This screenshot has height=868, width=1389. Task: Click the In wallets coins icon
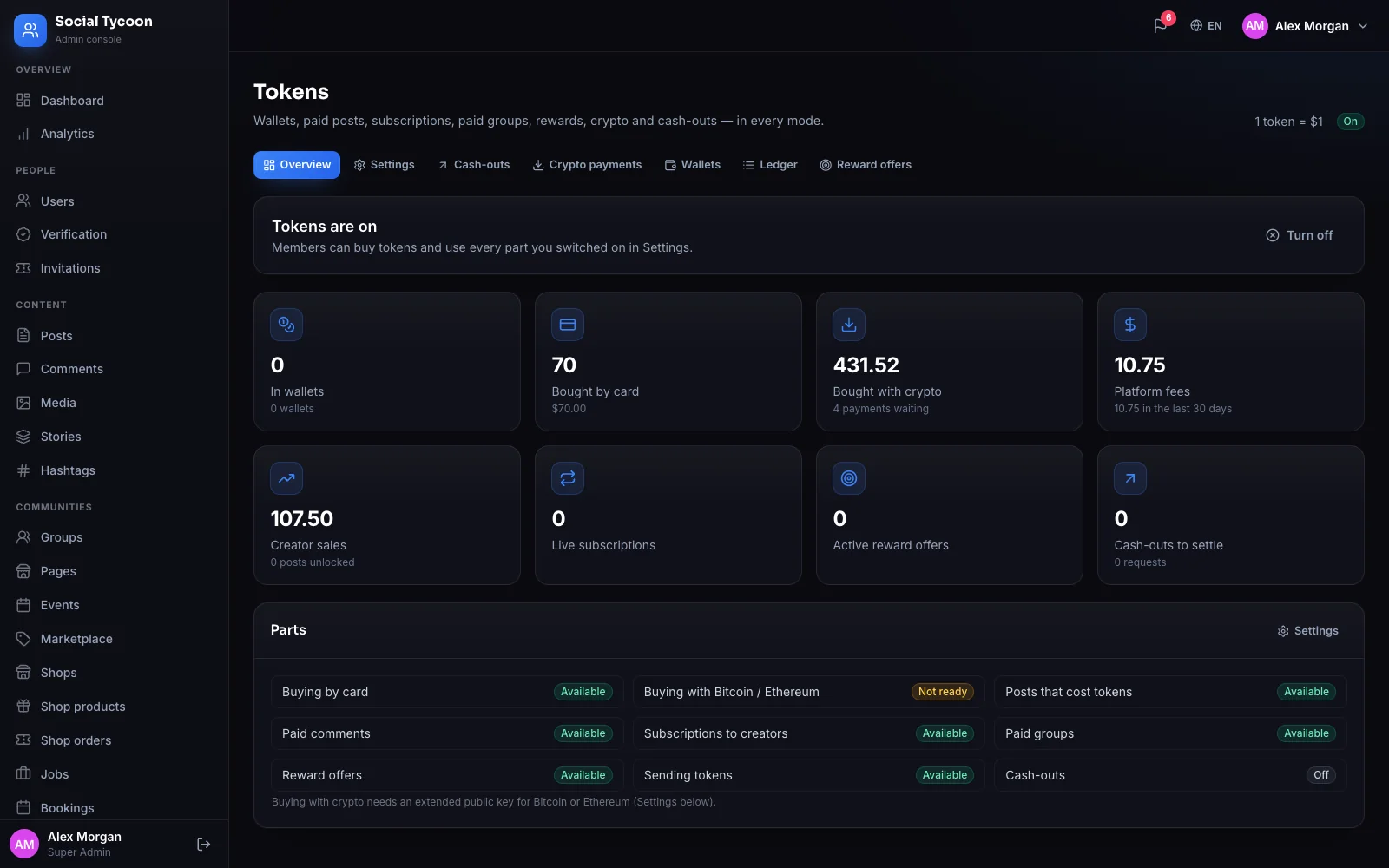286,325
